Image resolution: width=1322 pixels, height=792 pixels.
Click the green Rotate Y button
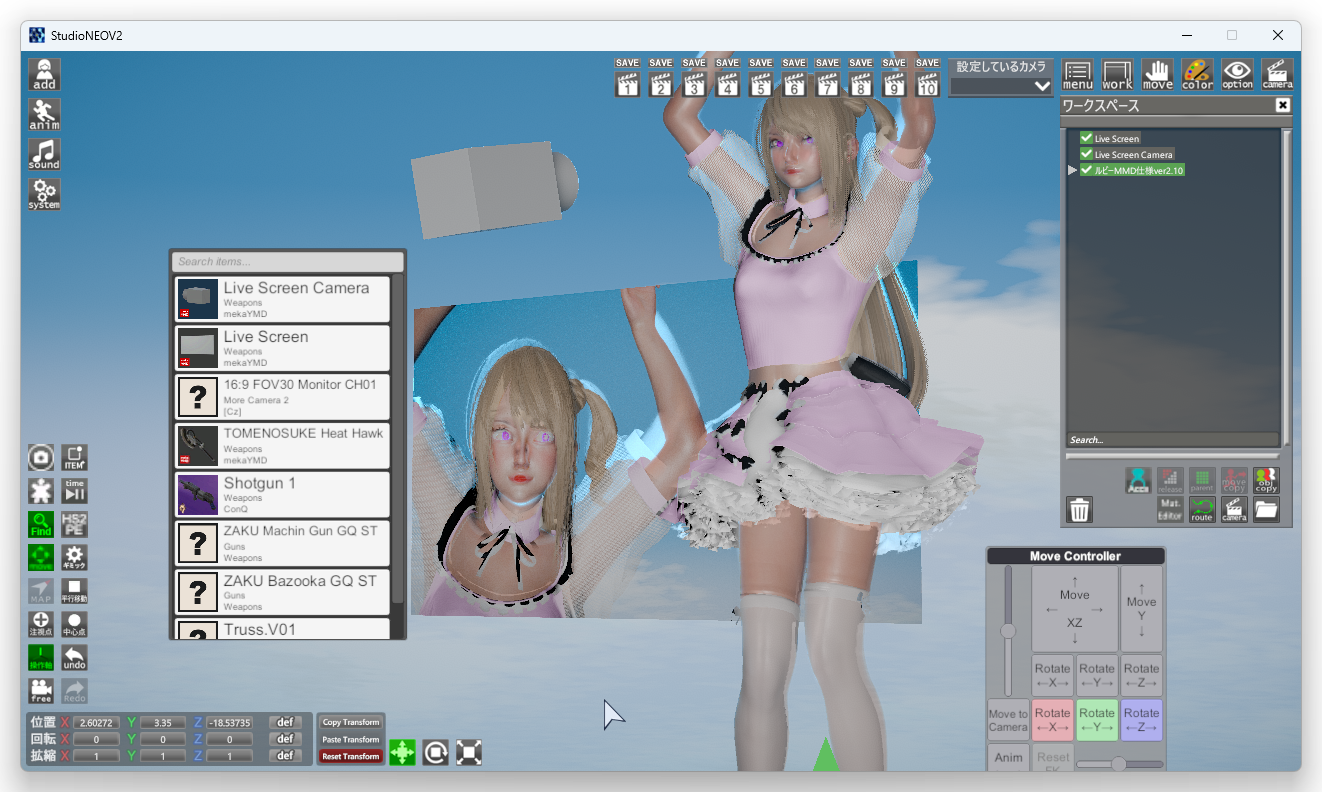1097,720
